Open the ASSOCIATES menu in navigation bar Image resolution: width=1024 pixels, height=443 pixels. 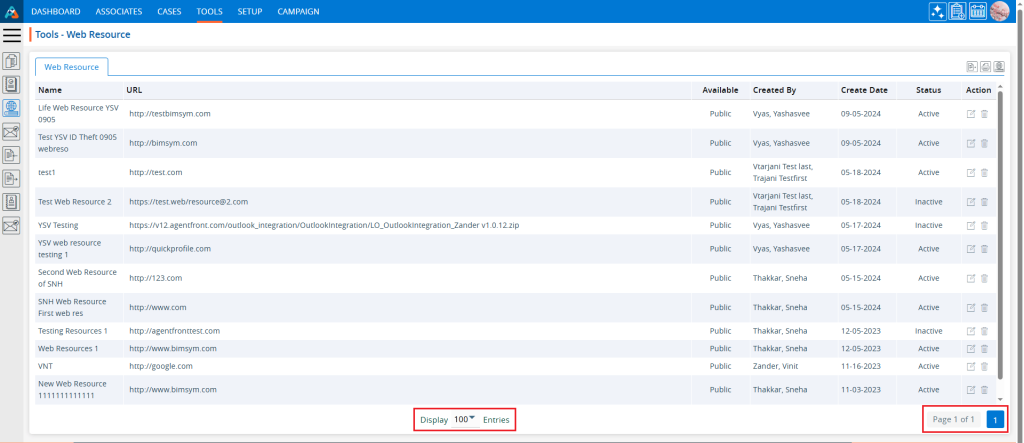point(119,11)
